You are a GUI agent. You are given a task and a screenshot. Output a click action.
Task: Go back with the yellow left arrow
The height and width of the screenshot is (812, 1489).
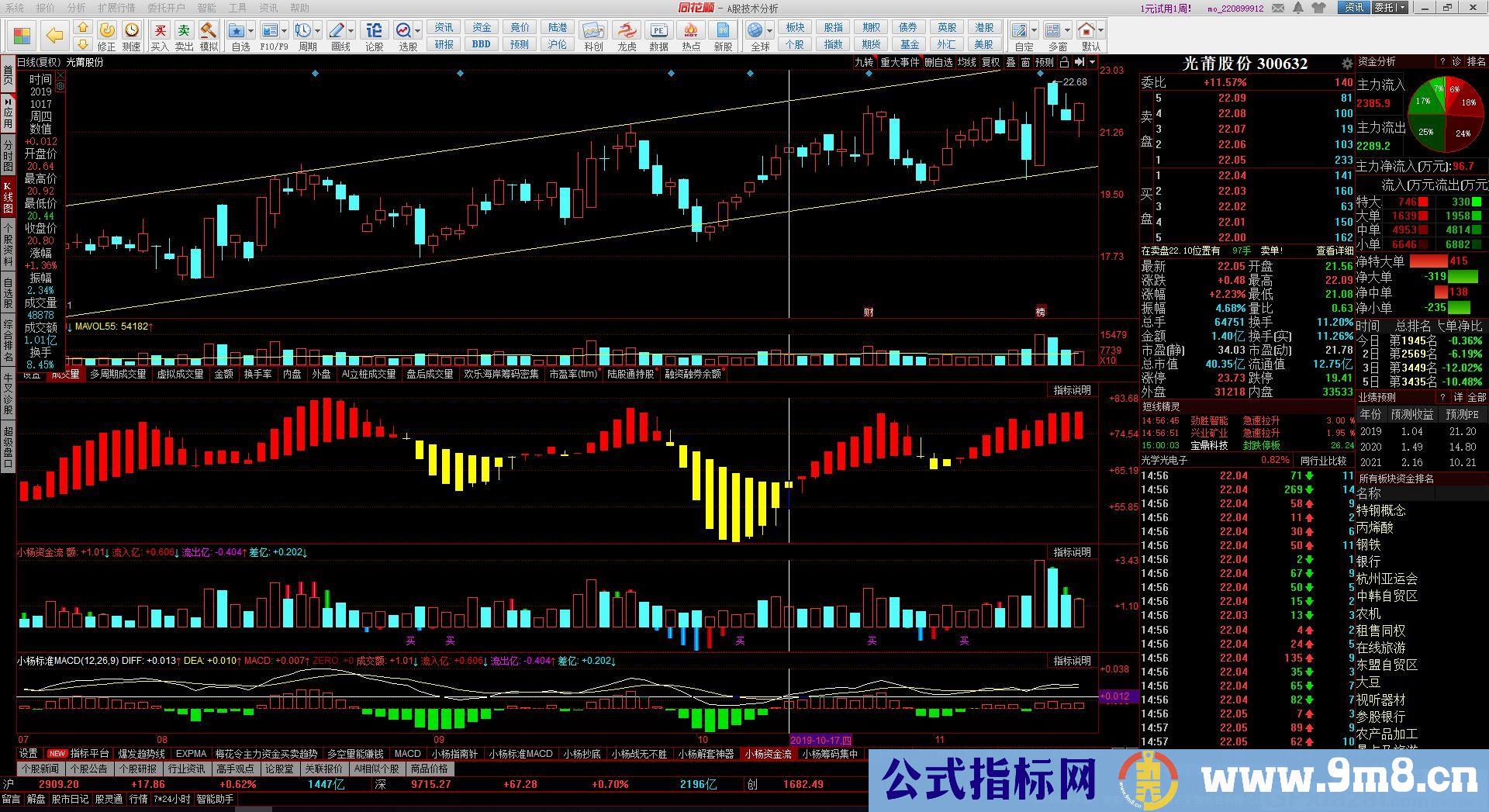pyautogui.click(x=54, y=36)
